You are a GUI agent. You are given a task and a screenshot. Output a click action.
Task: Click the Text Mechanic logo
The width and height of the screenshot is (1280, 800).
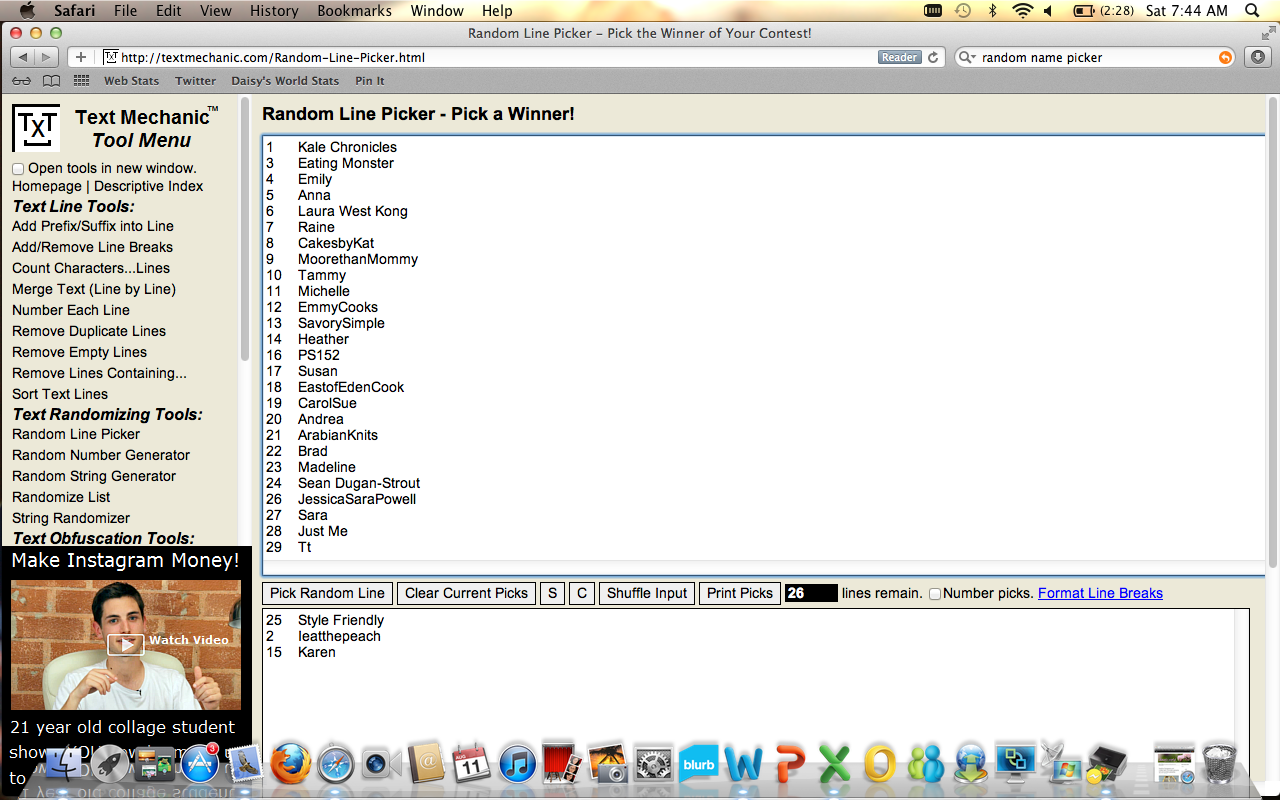point(36,128)
